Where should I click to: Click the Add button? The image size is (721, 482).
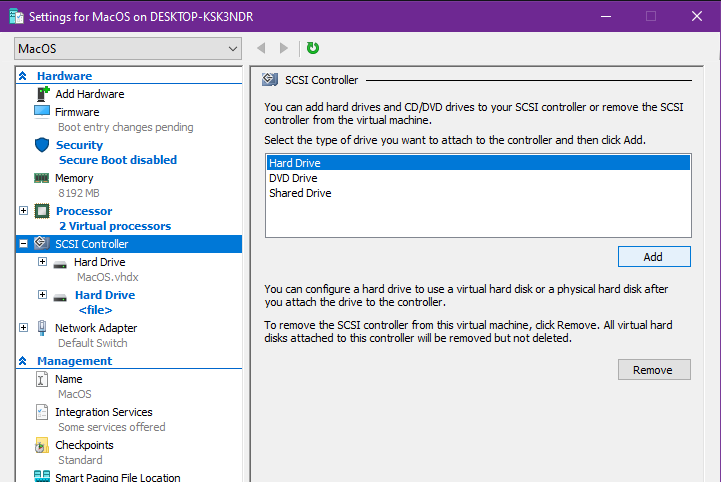coord(653,257)
